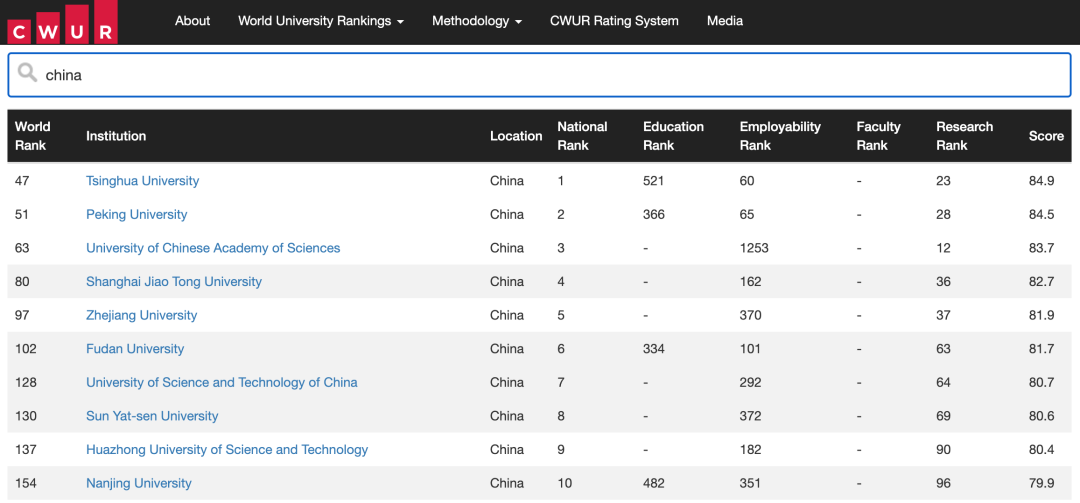Click research rank 12 value
The width and height of the screenshot is (1080, 503).
943,247
